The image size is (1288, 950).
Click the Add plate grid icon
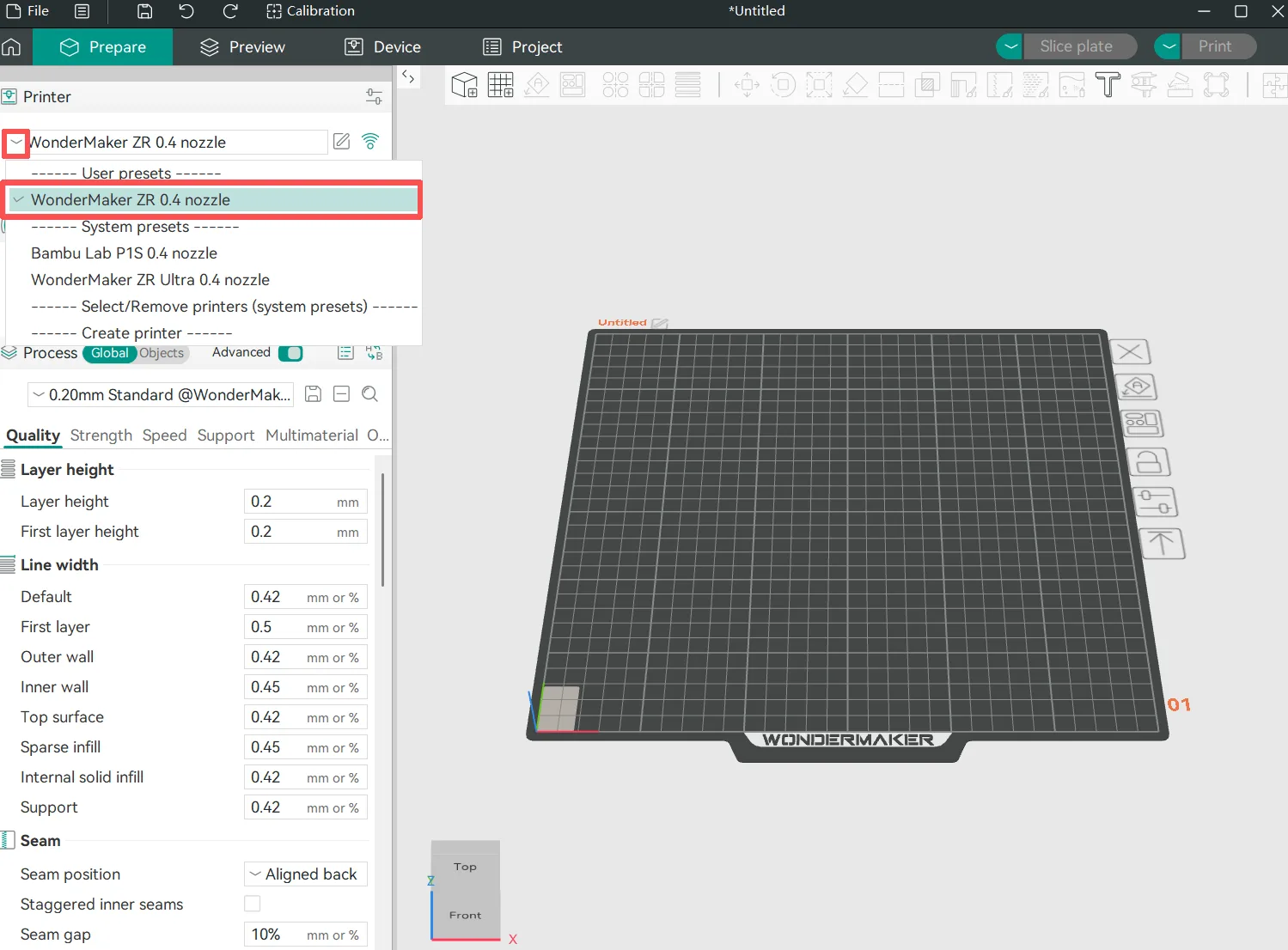click(501, 84)
